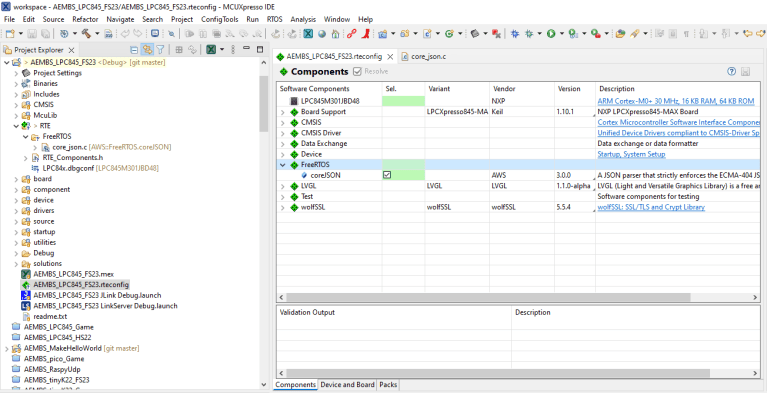Open the Startup, System Setup link
The image size is (767, 393).
(631, 154)
